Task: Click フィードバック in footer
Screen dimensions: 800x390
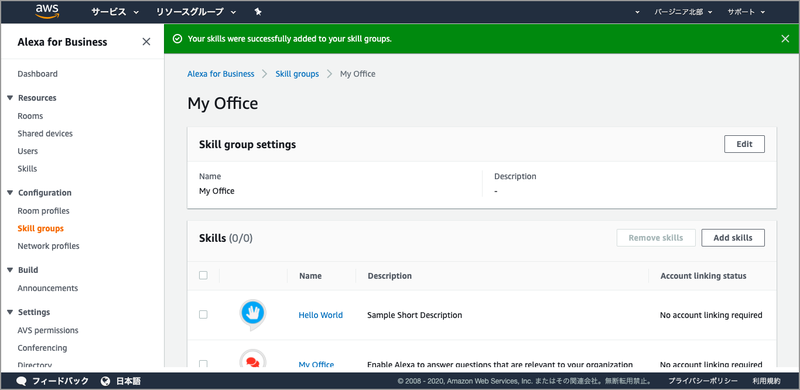Action: click(60, 381)
